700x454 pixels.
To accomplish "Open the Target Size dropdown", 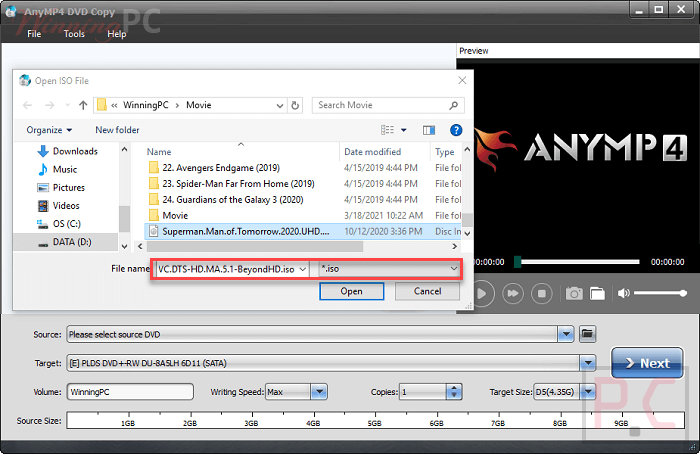I will coord(588,392).
